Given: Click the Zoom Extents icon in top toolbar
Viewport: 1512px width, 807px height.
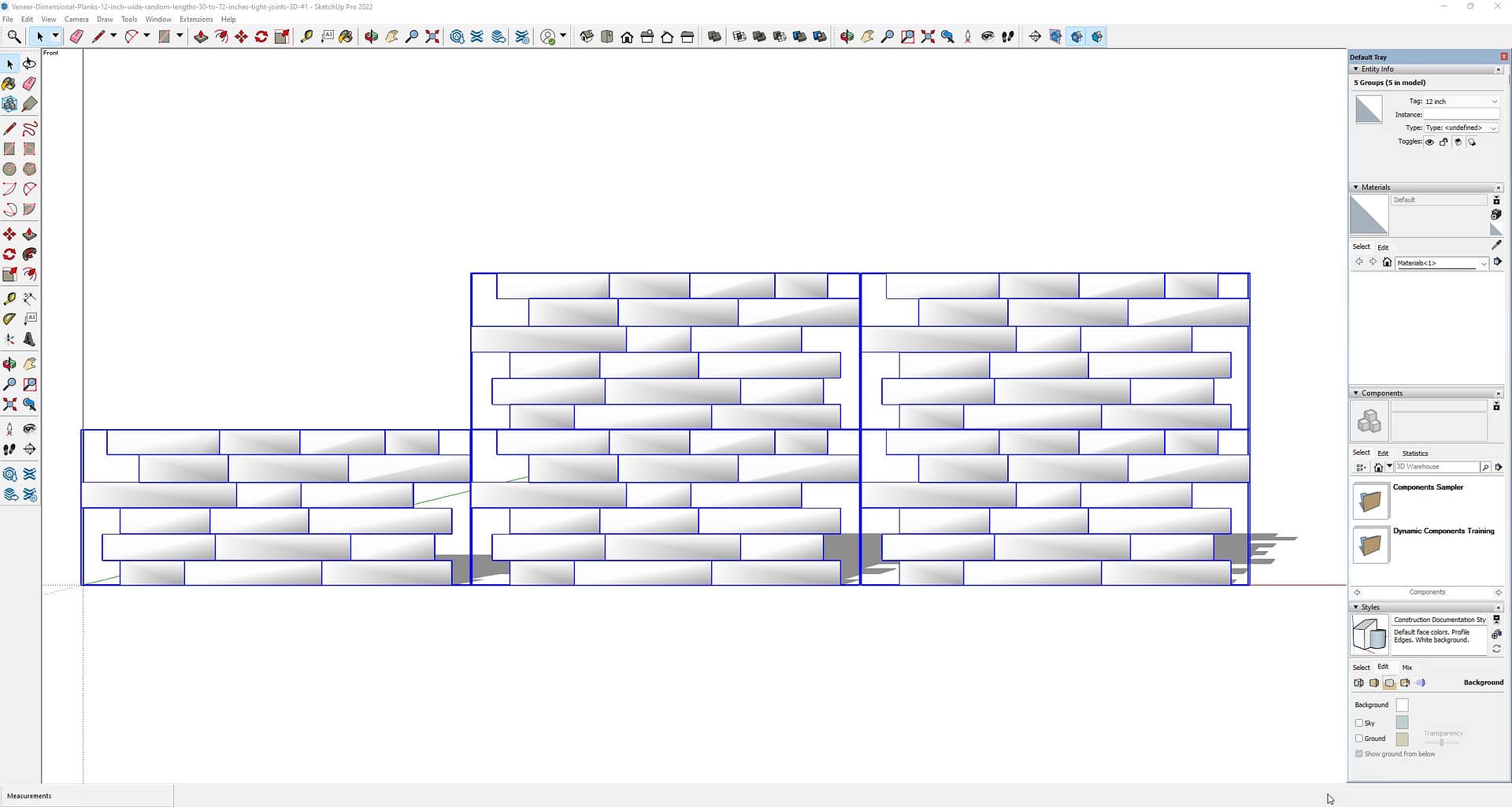Looking at the screenshot, I should tap(432, 36).
